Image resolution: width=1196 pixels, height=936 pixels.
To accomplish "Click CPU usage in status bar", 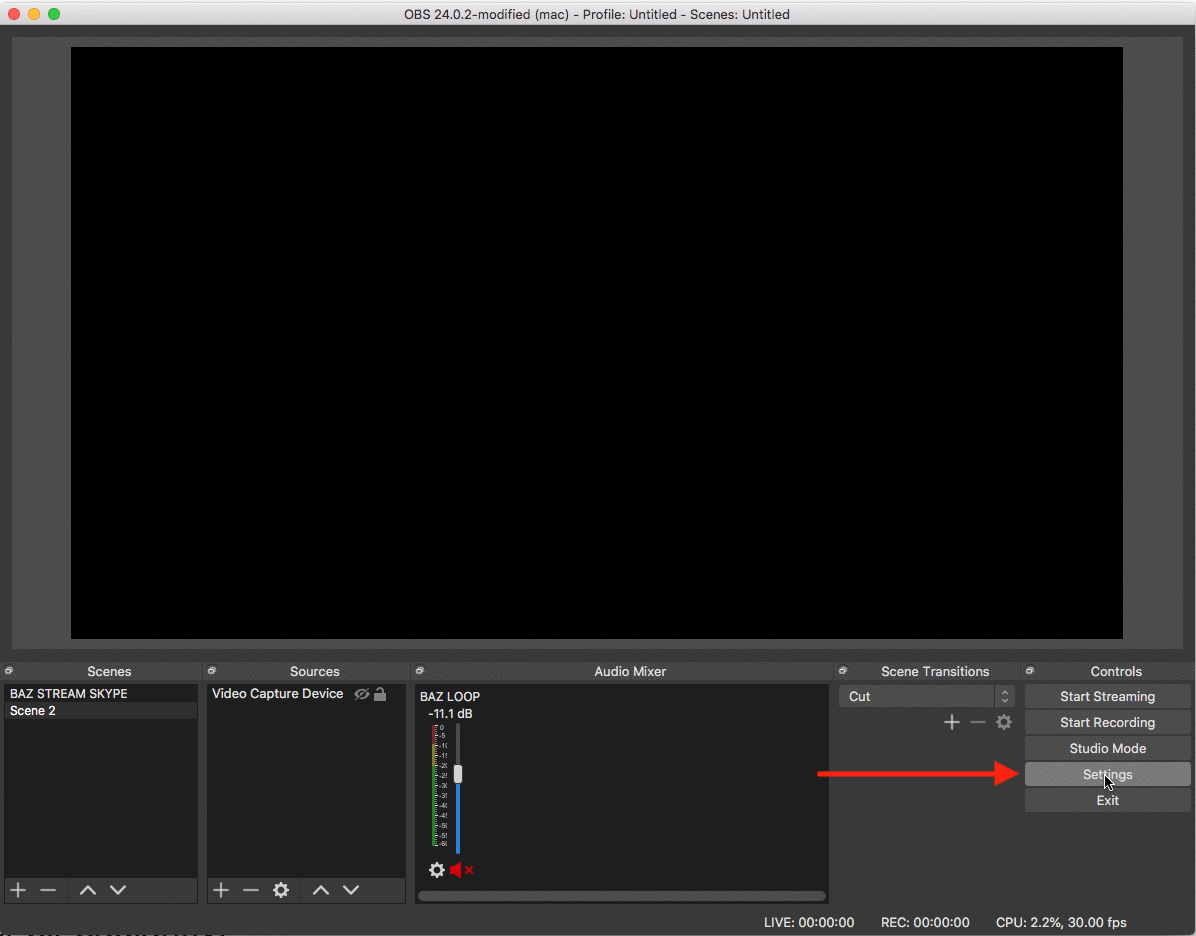I will pyautogui.click(x=1061, y=922).
